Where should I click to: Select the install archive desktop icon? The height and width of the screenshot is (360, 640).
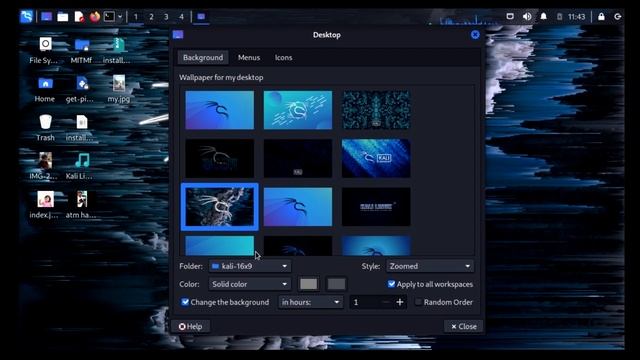coord(118,50)
